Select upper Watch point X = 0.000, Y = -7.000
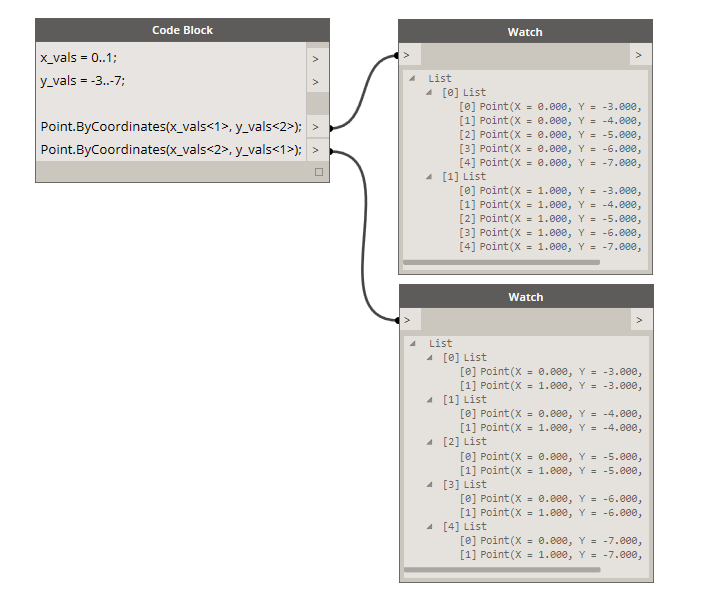 pyautogui.click(x=550, y=163)
